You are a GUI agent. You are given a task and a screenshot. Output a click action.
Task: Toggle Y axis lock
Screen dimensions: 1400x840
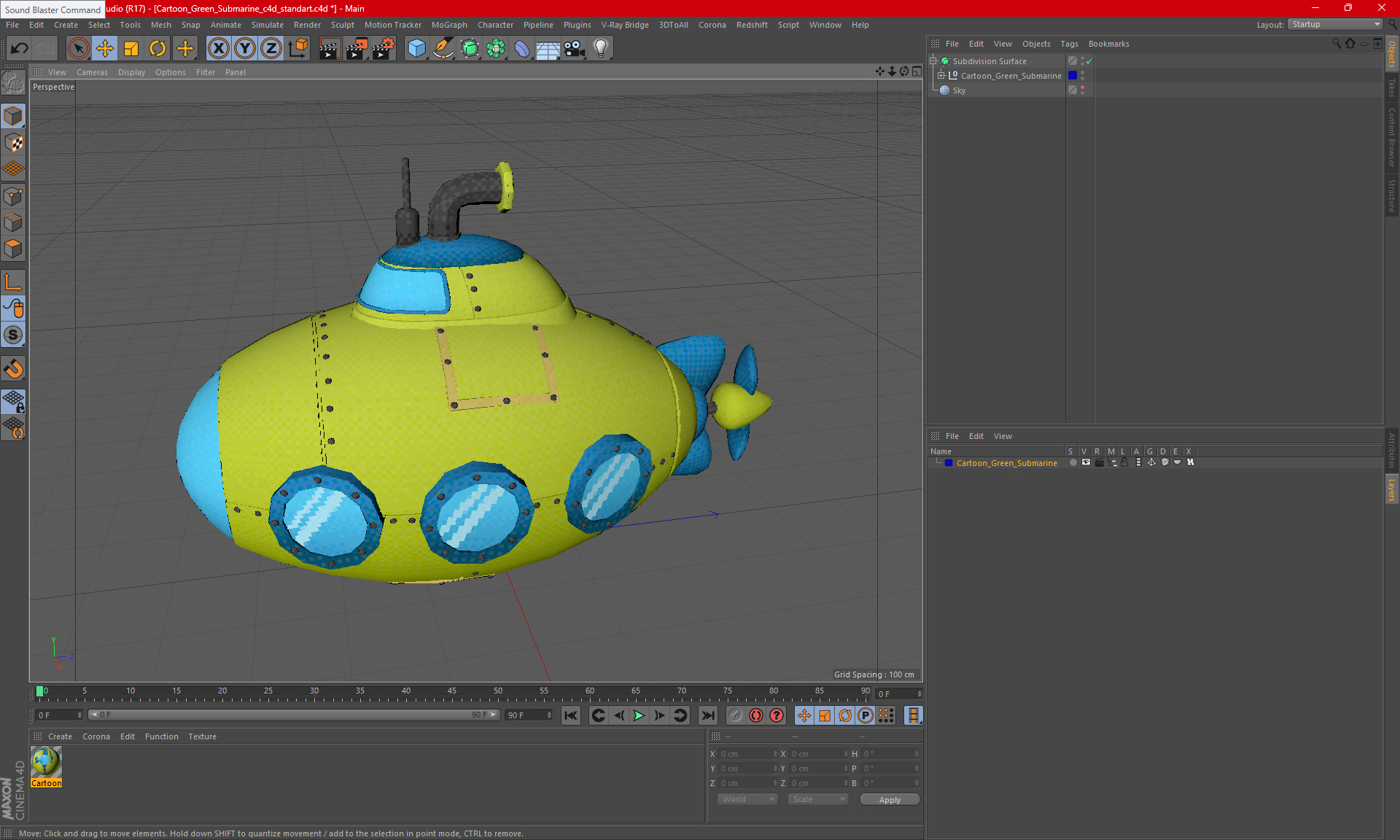(245, 49)
